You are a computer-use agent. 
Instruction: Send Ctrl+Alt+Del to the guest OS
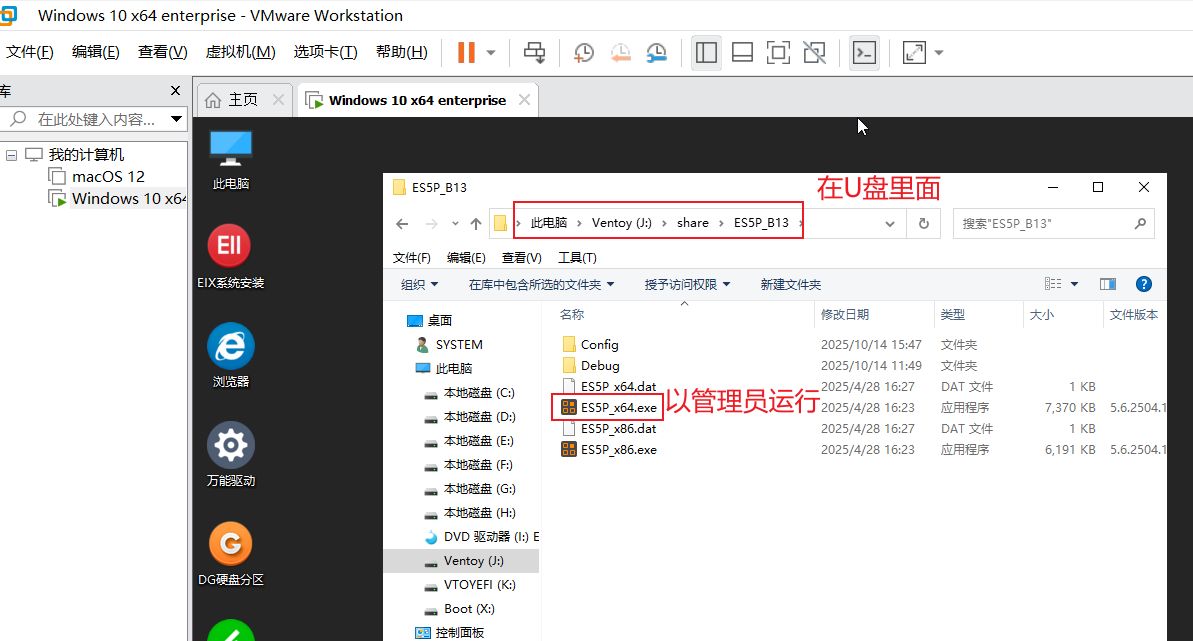[534, 52]
